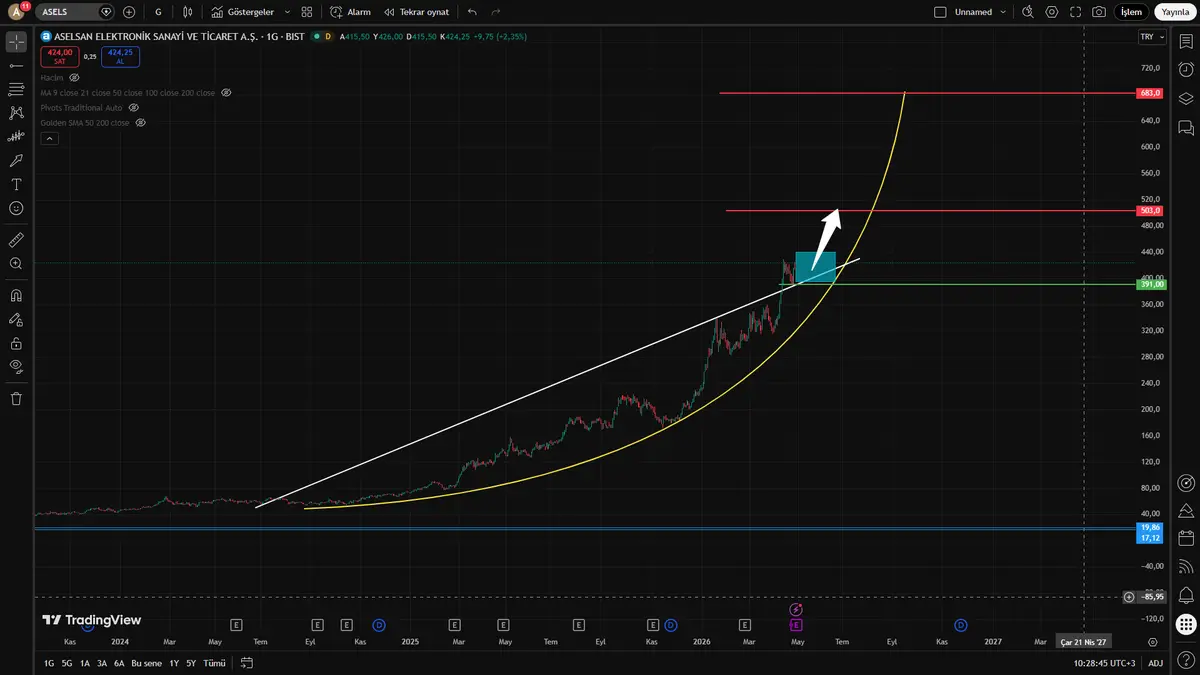The image size is (1200, 675).
Task: Open the calendar icon in right sidebar
Action: tap(1186, 539)
